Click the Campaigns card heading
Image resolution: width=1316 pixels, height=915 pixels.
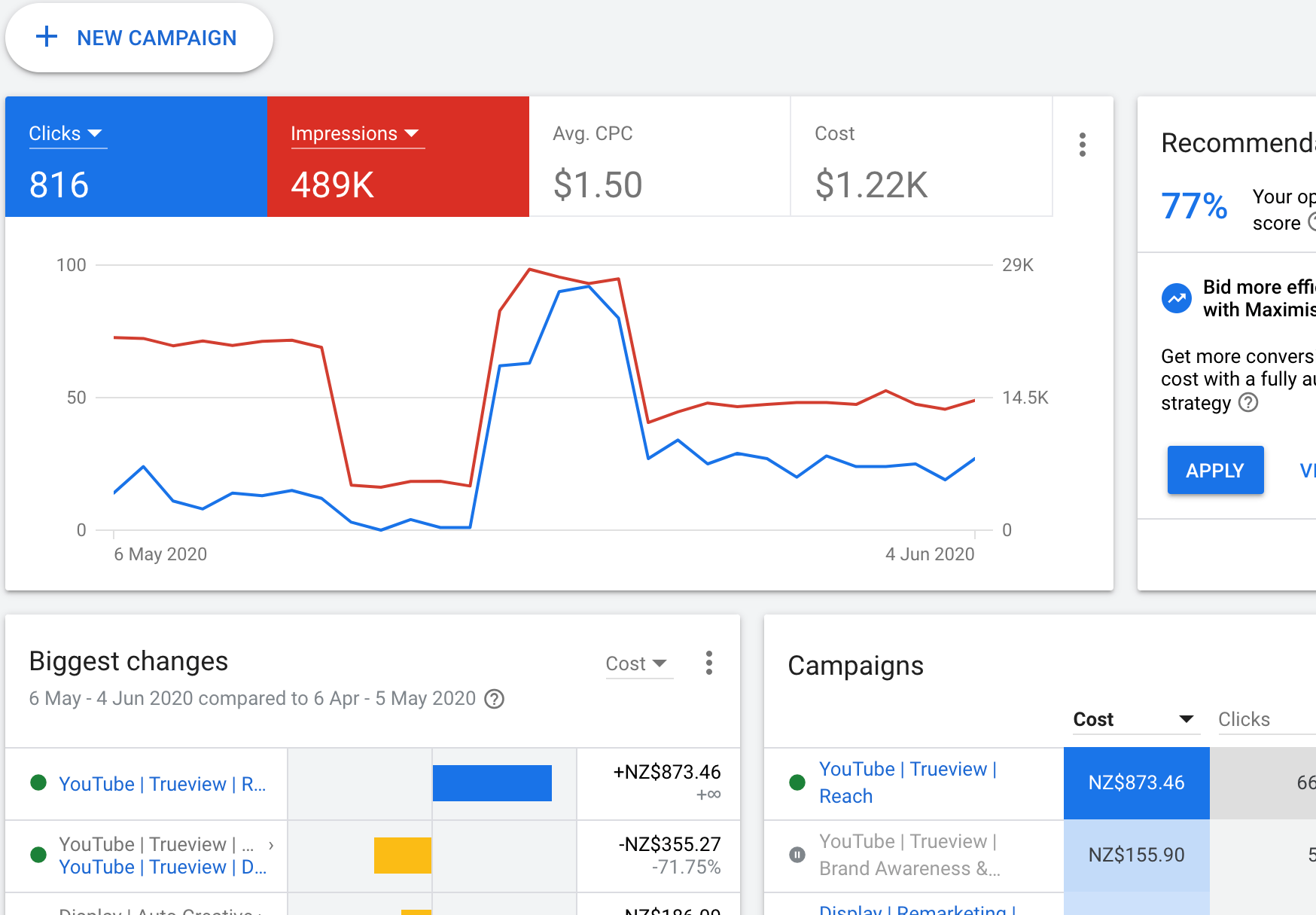pyautogui.click(x=855, y=666)
